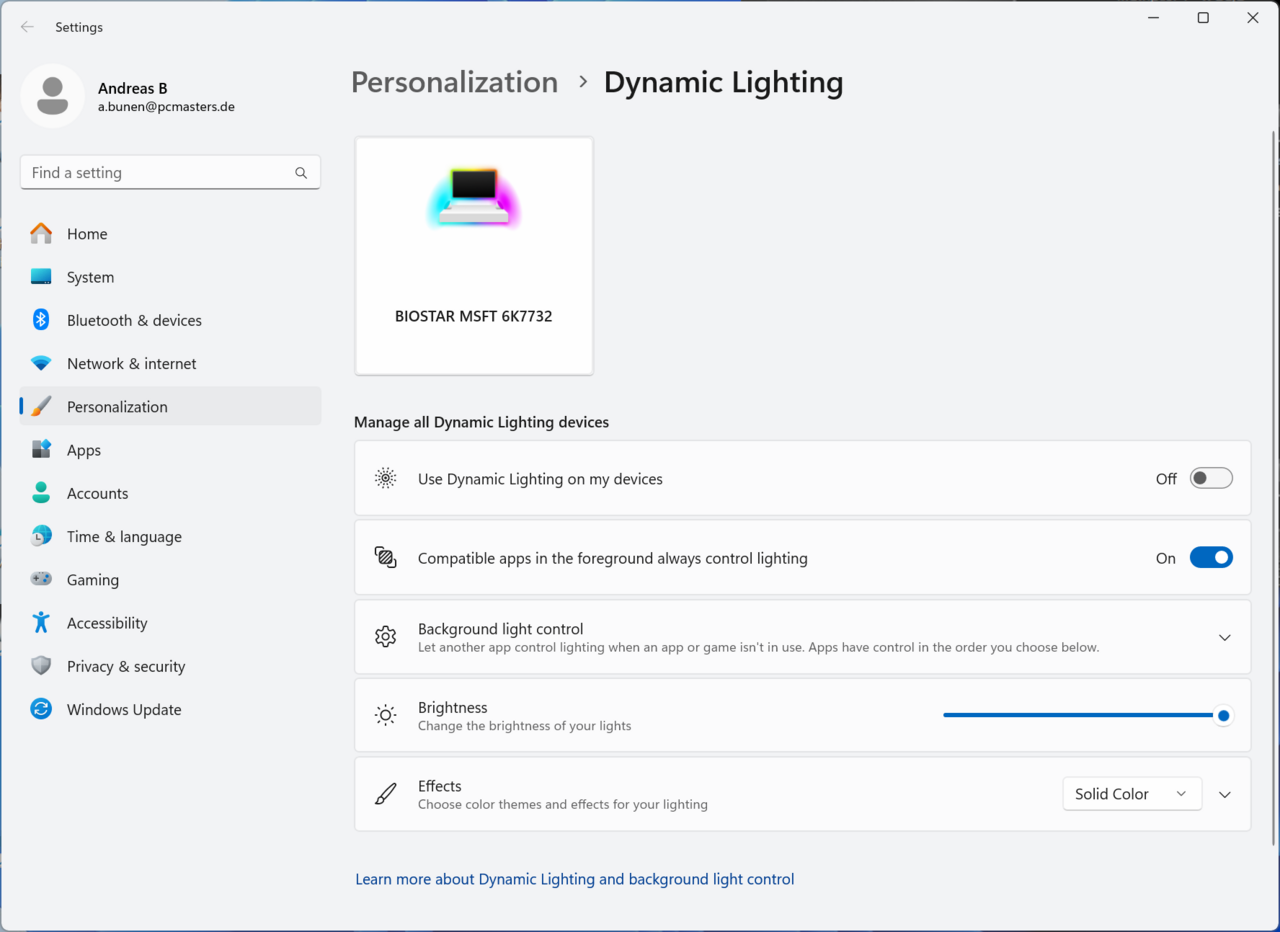
Task: Click the Accessibility figure icon
Action: click(41, 622)
